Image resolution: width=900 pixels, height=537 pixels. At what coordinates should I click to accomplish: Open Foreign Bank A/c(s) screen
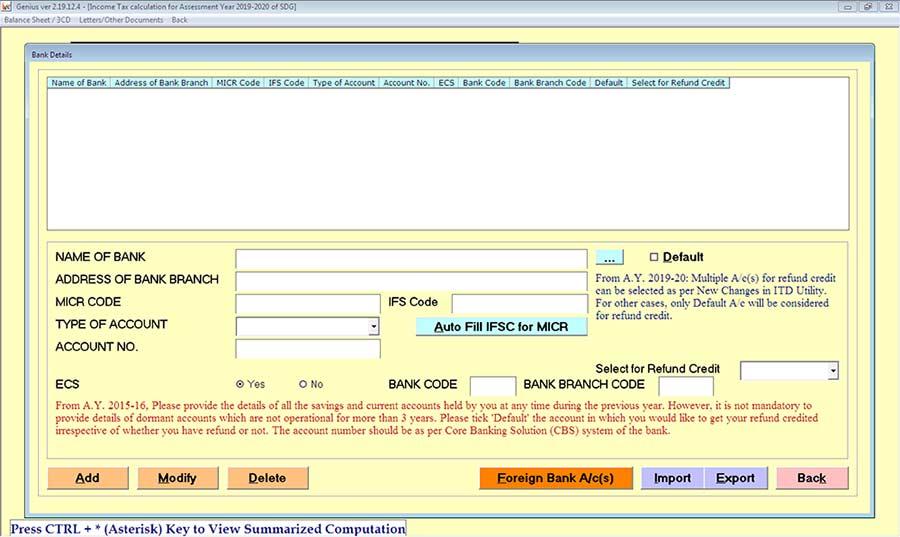[x=556, y=478]
